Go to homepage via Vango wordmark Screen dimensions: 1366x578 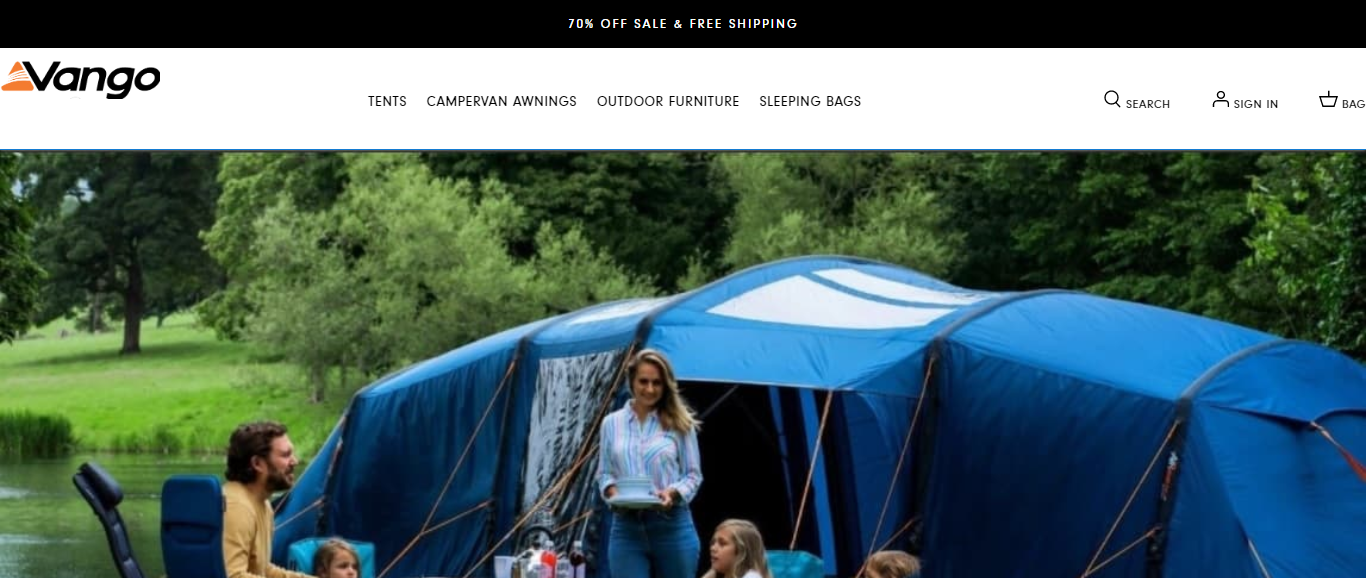[x=98, y=80]
